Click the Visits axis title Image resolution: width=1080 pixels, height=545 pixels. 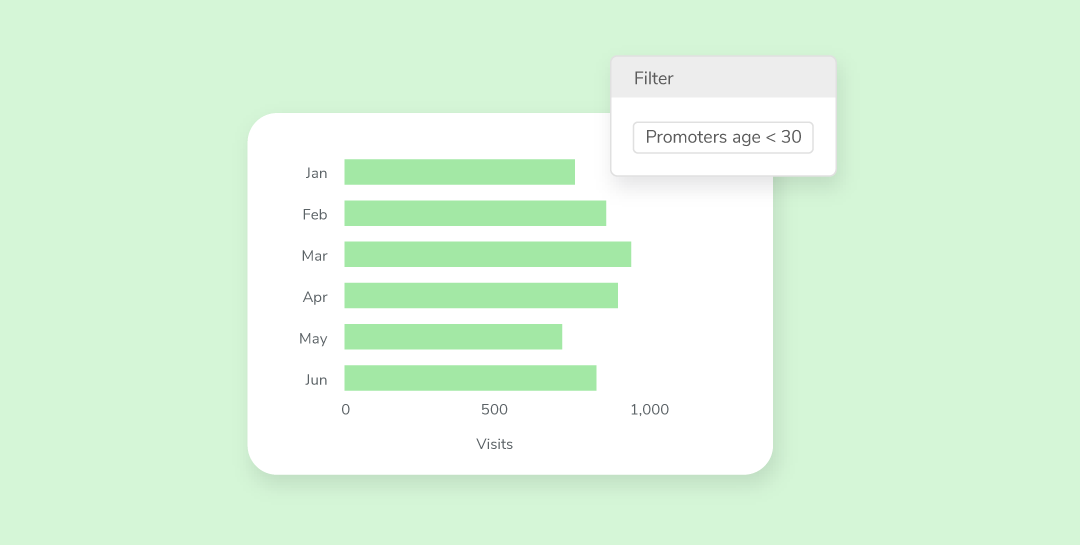[x=495, y=444]
